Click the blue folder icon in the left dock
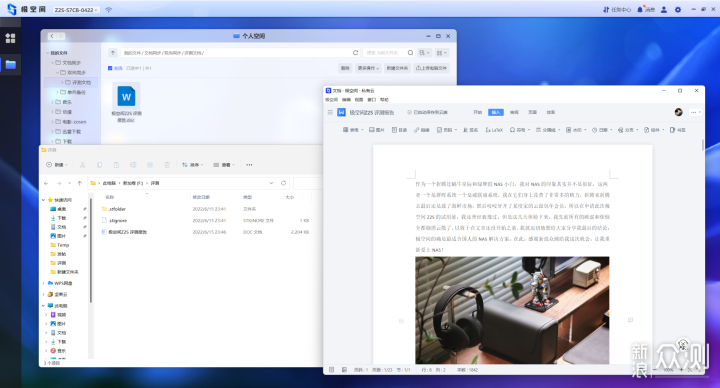The height and width of the screenshot is (388, 720). tap(10, 64)
